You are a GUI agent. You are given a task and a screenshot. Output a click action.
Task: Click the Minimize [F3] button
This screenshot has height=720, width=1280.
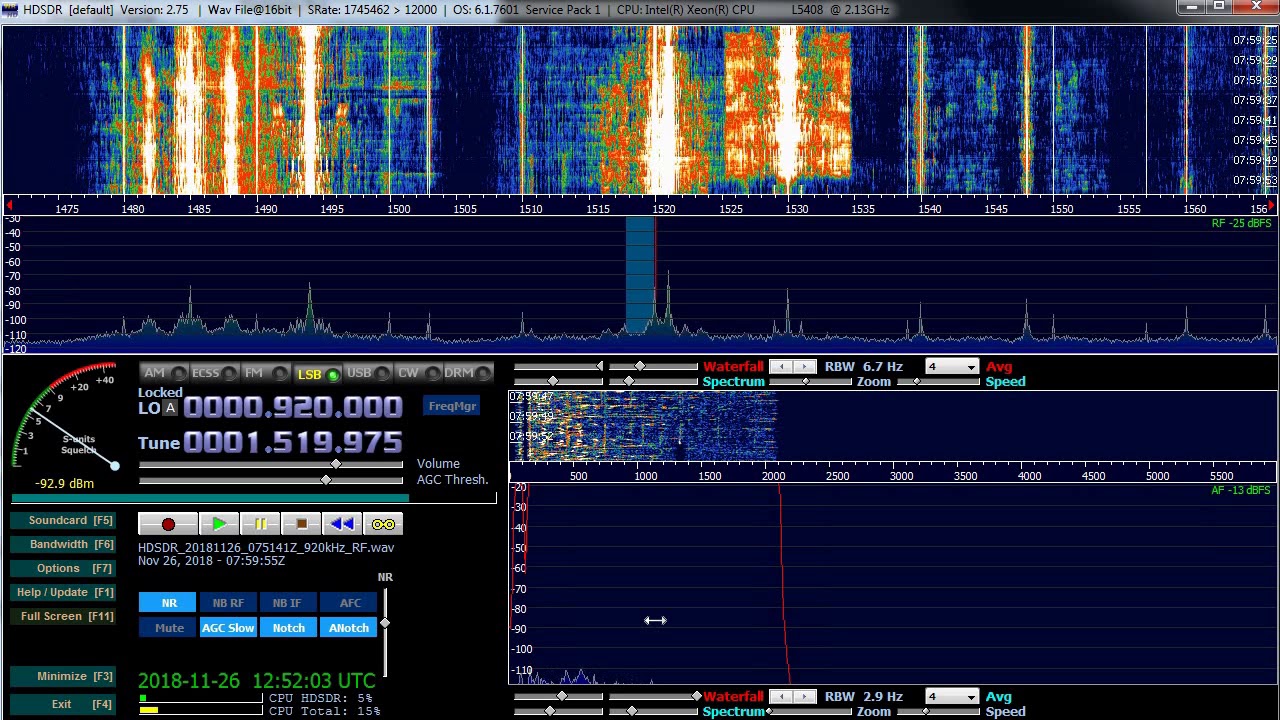point(64,676)
